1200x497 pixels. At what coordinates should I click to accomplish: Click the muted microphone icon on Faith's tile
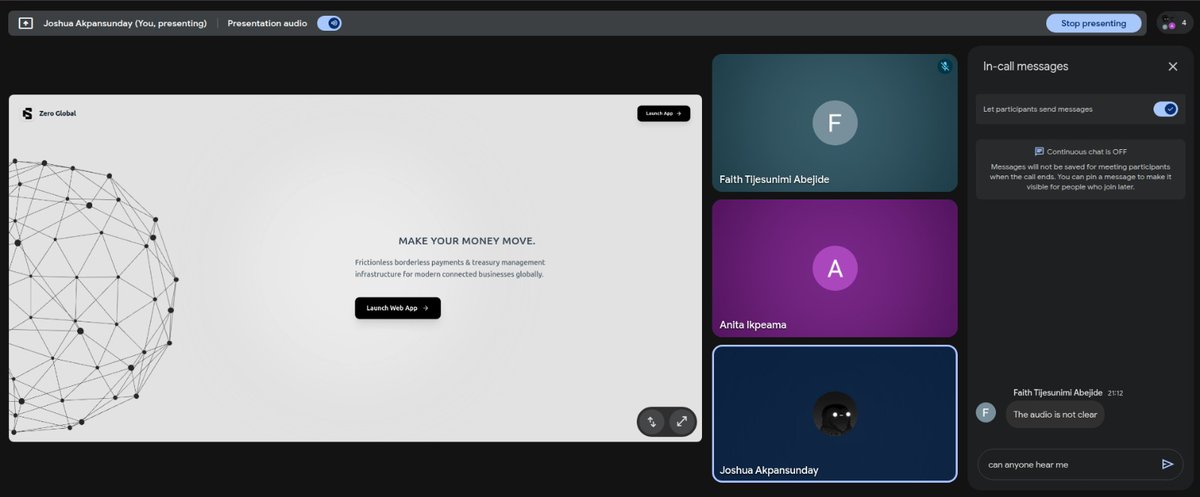coord(944,67)
